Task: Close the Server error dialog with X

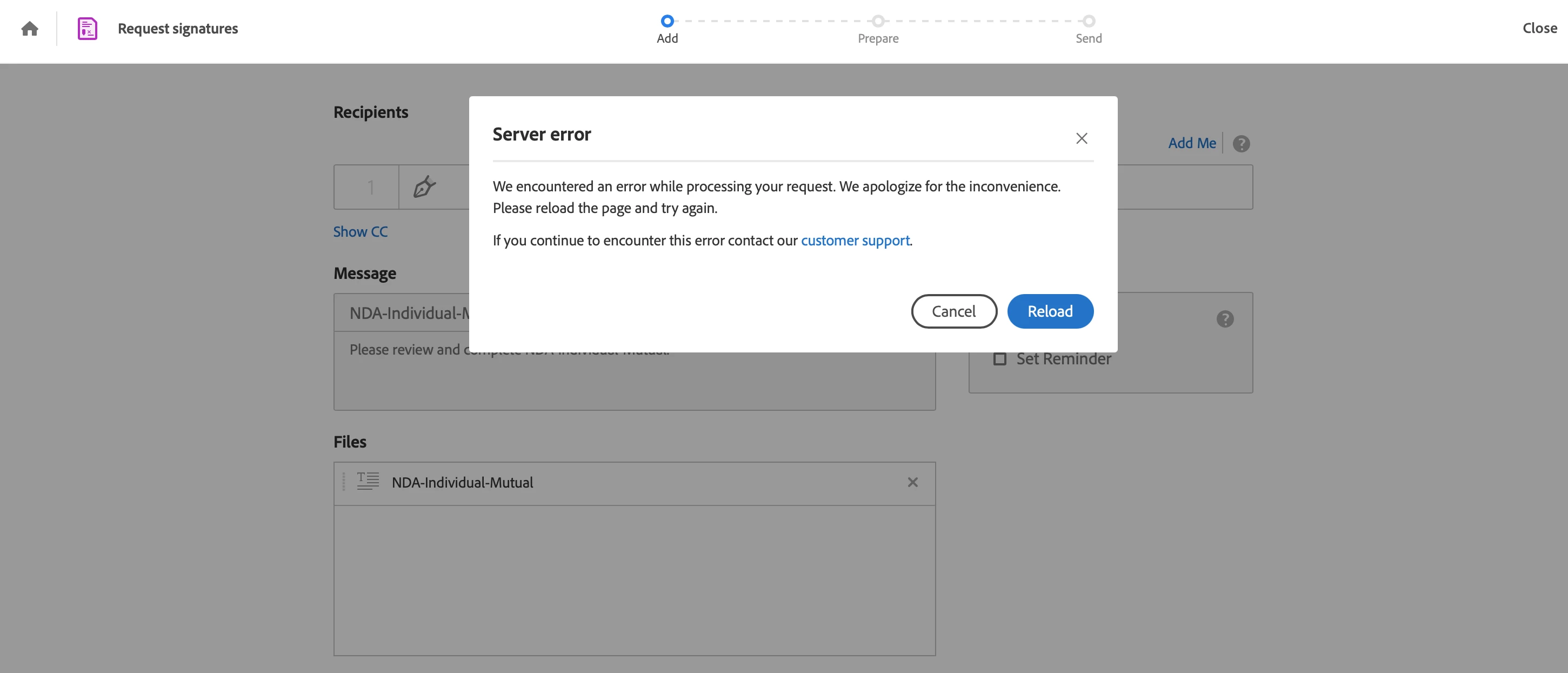Action: pos(1081,138)
